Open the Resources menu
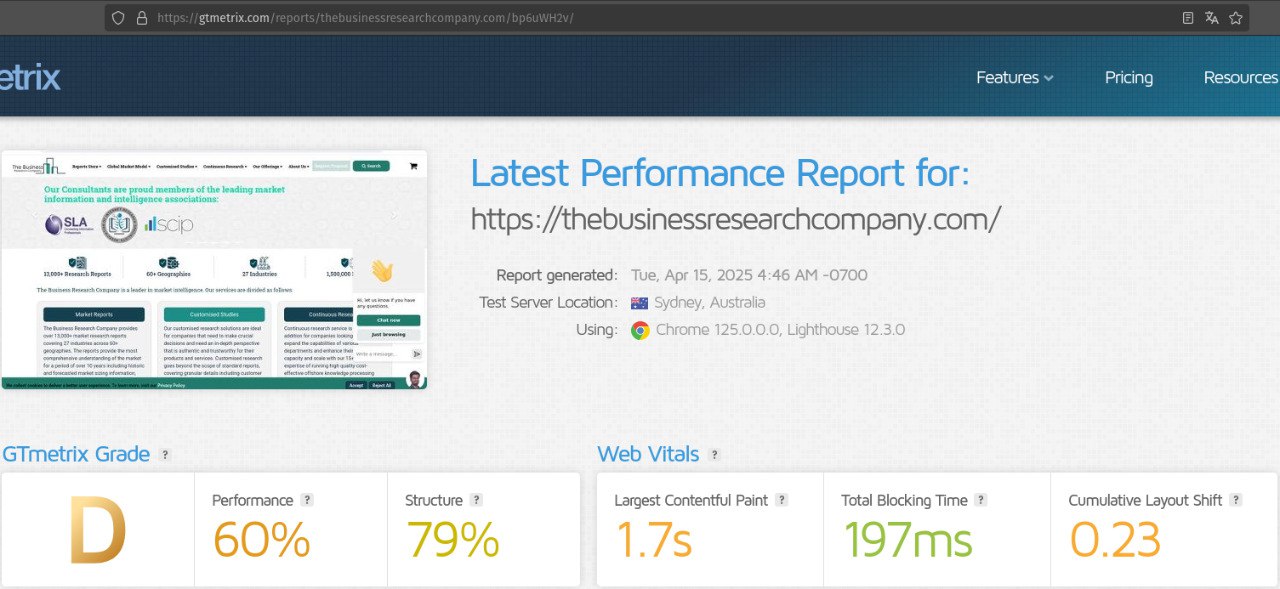Image resolution: width=1280 pixels, height=589 pixels. click(x=1241, y=78)
